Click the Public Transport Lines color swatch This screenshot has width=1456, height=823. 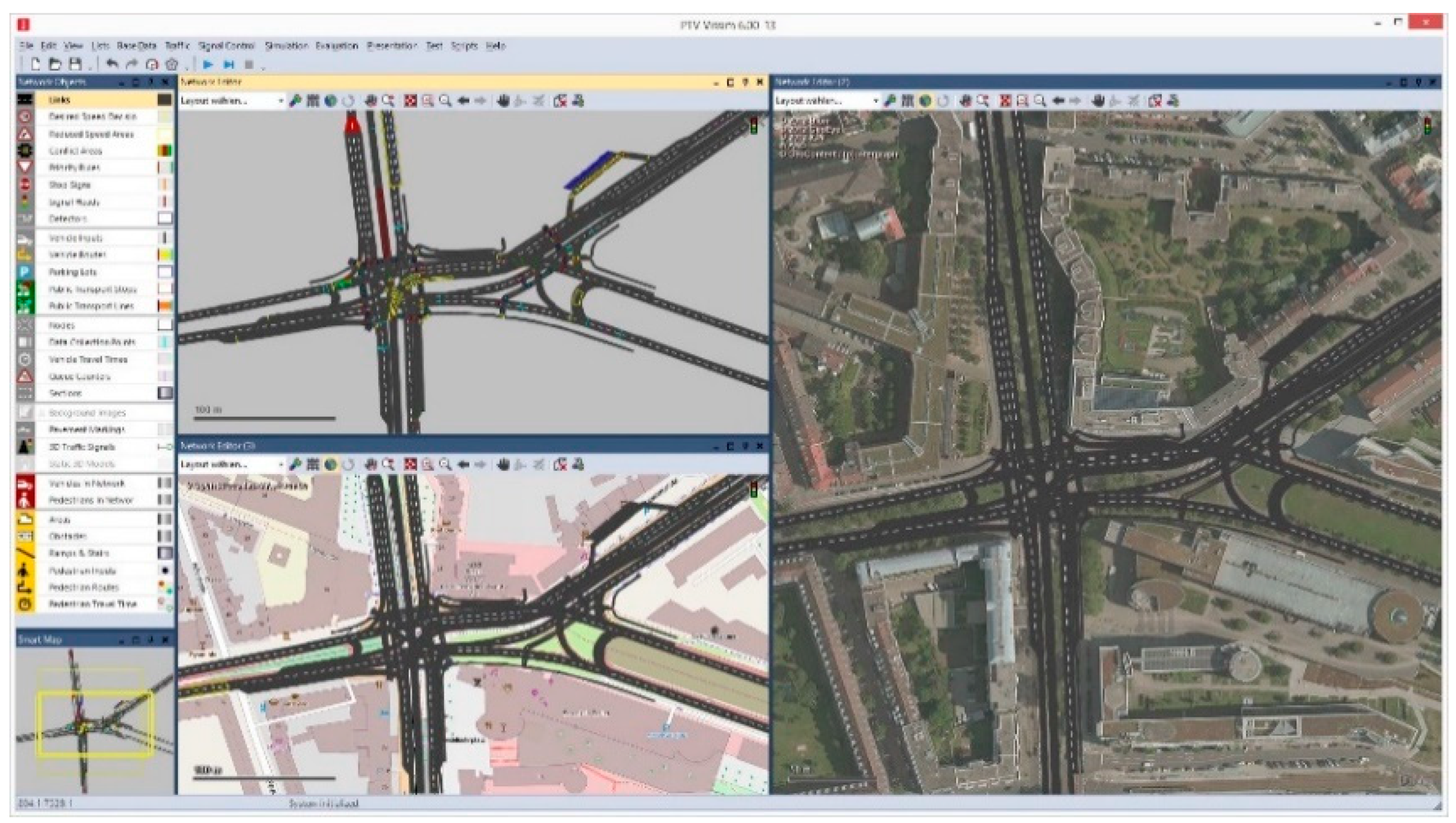coord(164,306)
